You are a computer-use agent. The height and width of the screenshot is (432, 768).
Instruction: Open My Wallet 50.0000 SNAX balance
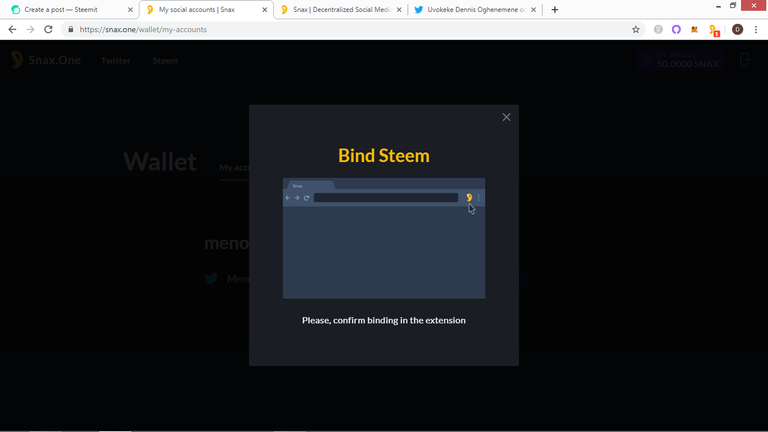(x=681, y=60)
